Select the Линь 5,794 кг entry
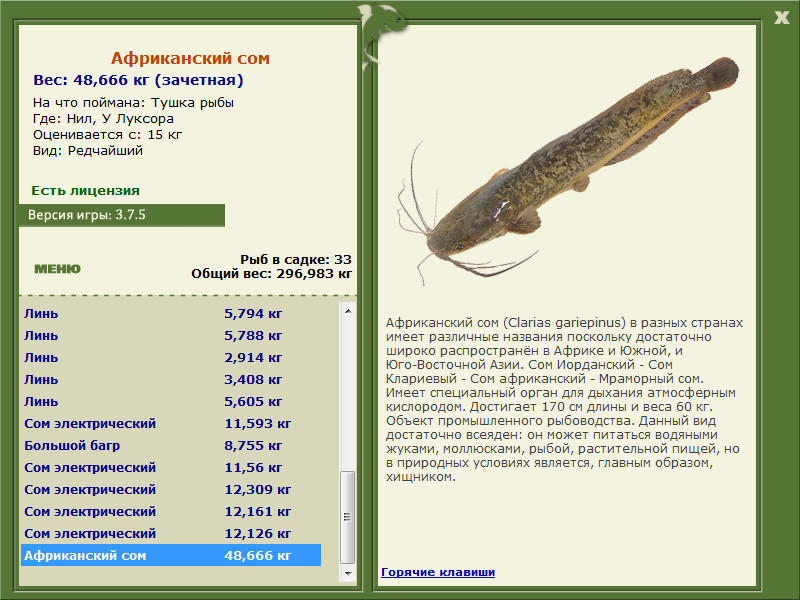Viewport: 800px width, 600px height. pos(171,313)
